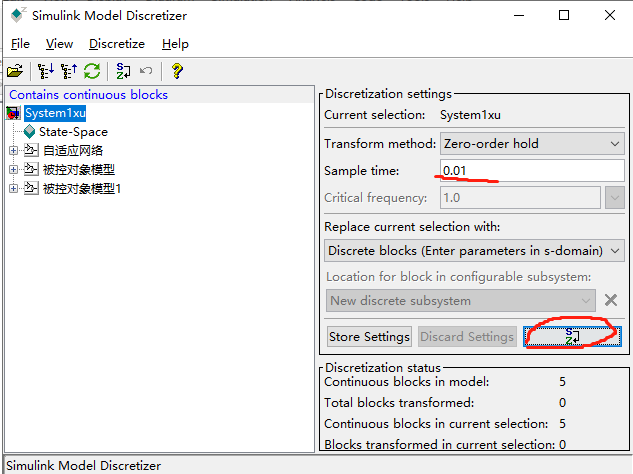This screenshot has height=474, width=633.
Task: Click the undo discretization toolbar icon
Action: click(146, 71)
